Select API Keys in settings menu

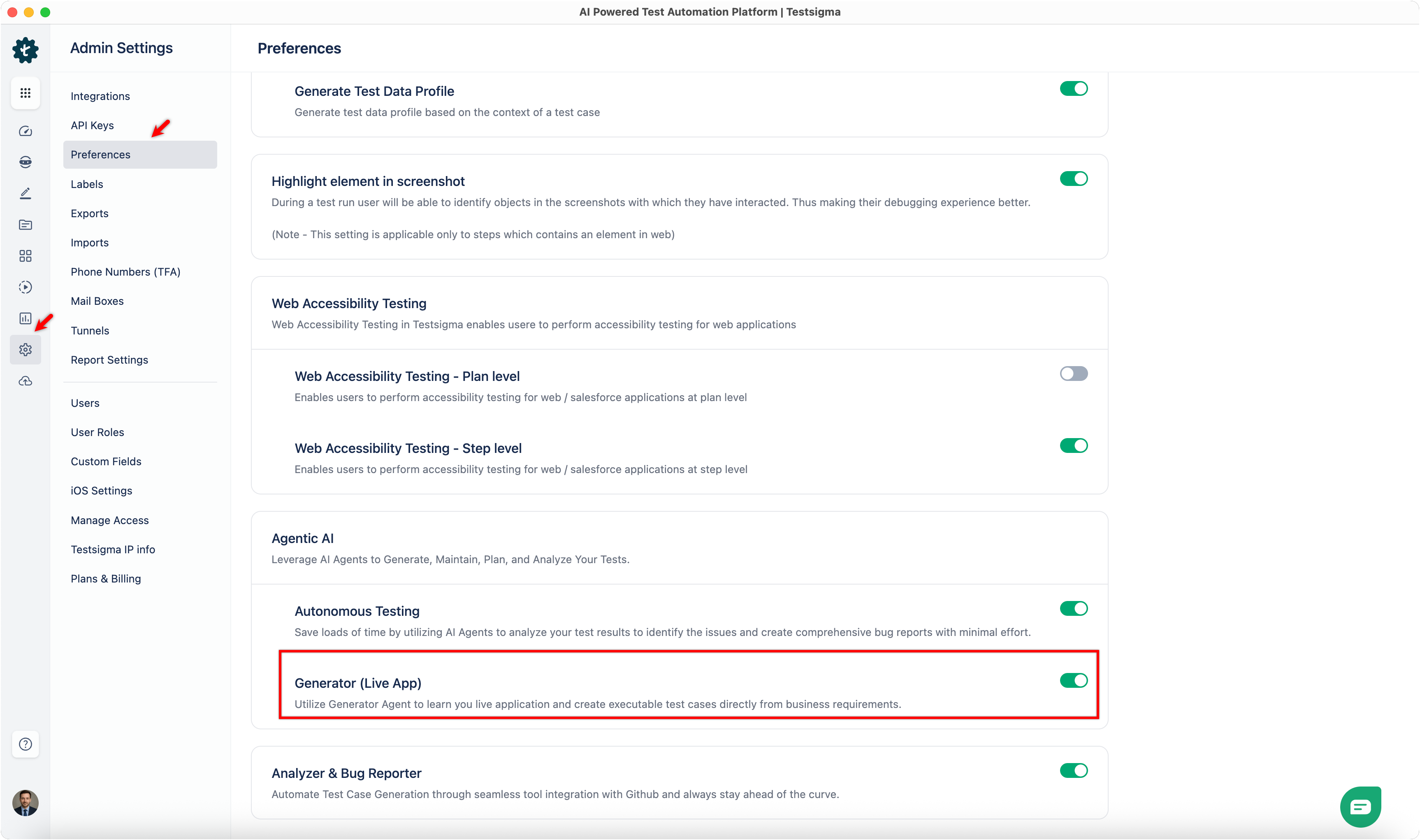[x=92, y=125]
